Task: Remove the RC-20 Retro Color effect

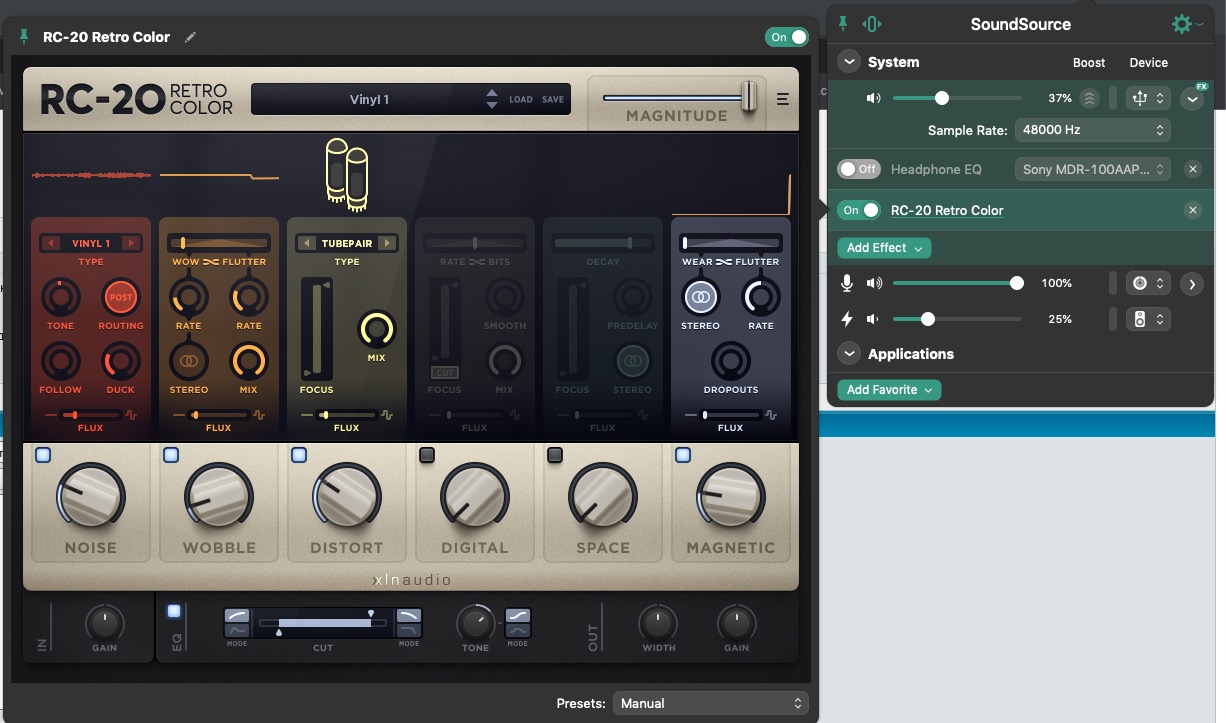Action: (1192, 210)
